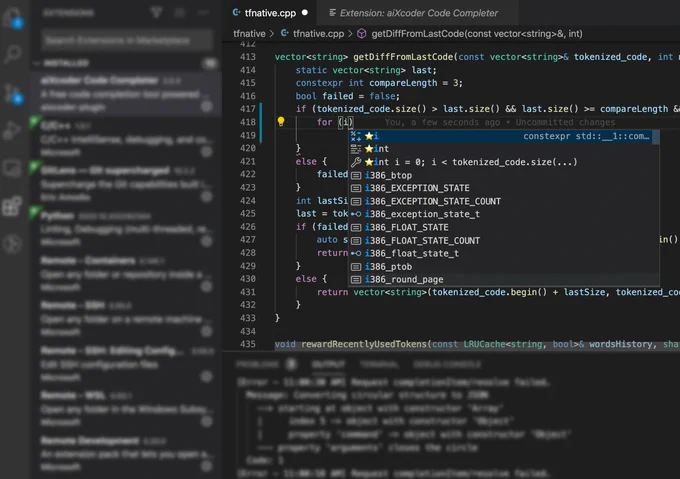Click the 'for' keyword on line 418

(x=324, y=122)
